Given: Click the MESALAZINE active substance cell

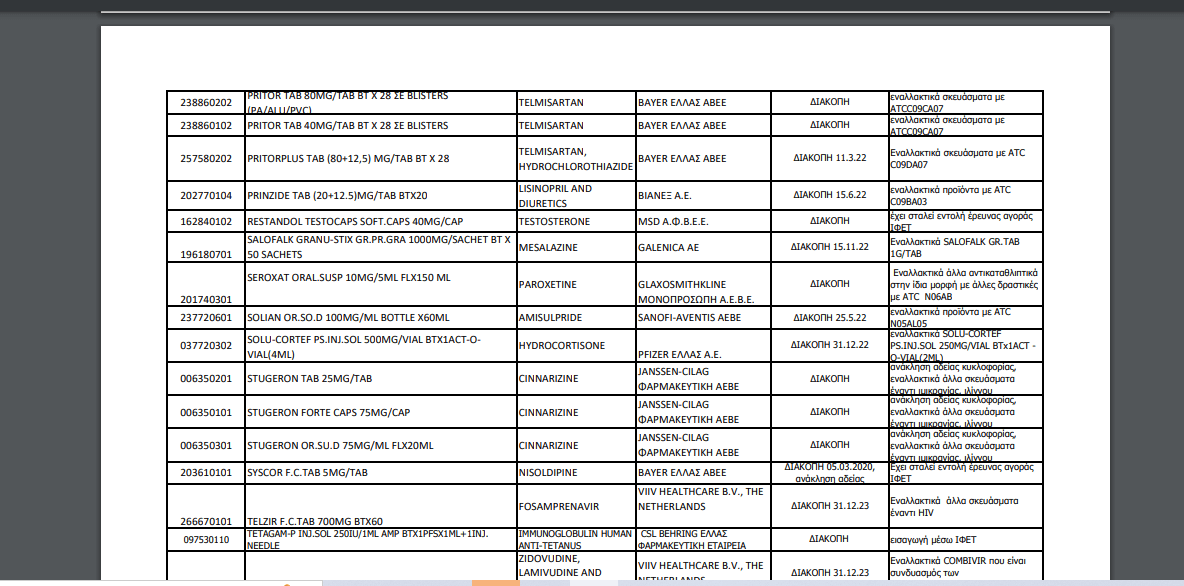Looking at the screenshot, I should [547, 247].
